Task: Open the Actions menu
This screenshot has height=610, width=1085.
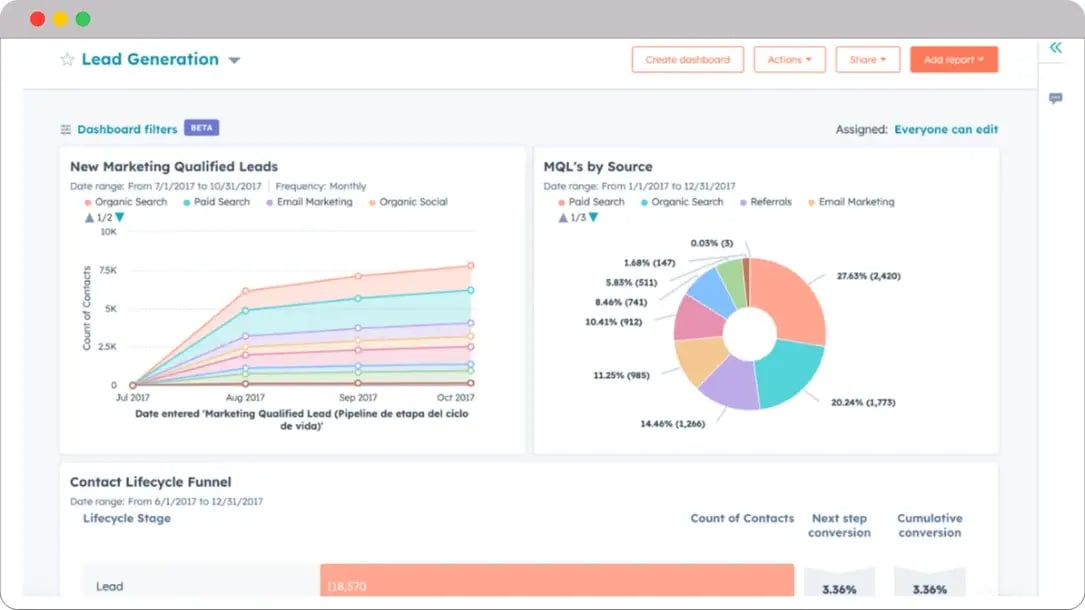Action: tap(789, 59)
